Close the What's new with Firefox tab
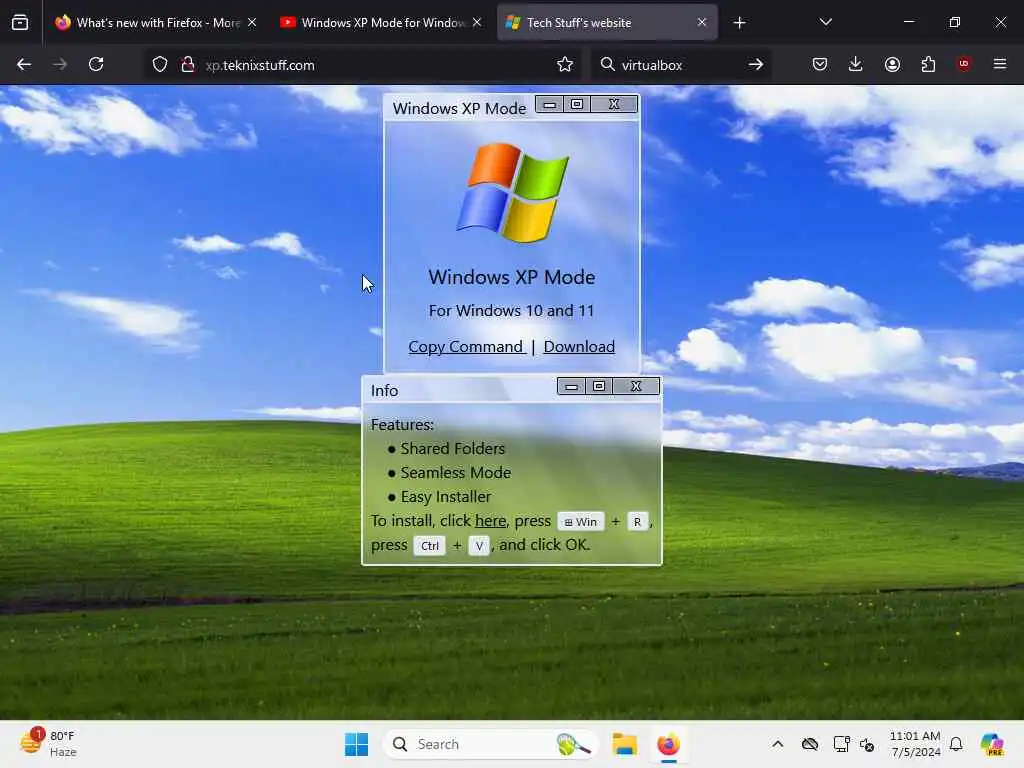Image resolution: width=1024 pixels, height=768 pixels. 252,22
